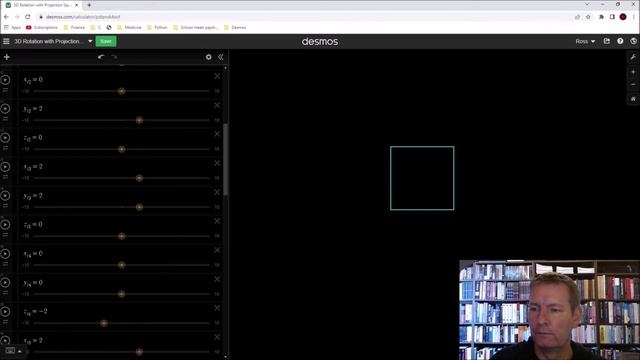Reset graph to default home view
Image resolution: width=640 pixels, height=360 pixels.
633,99
